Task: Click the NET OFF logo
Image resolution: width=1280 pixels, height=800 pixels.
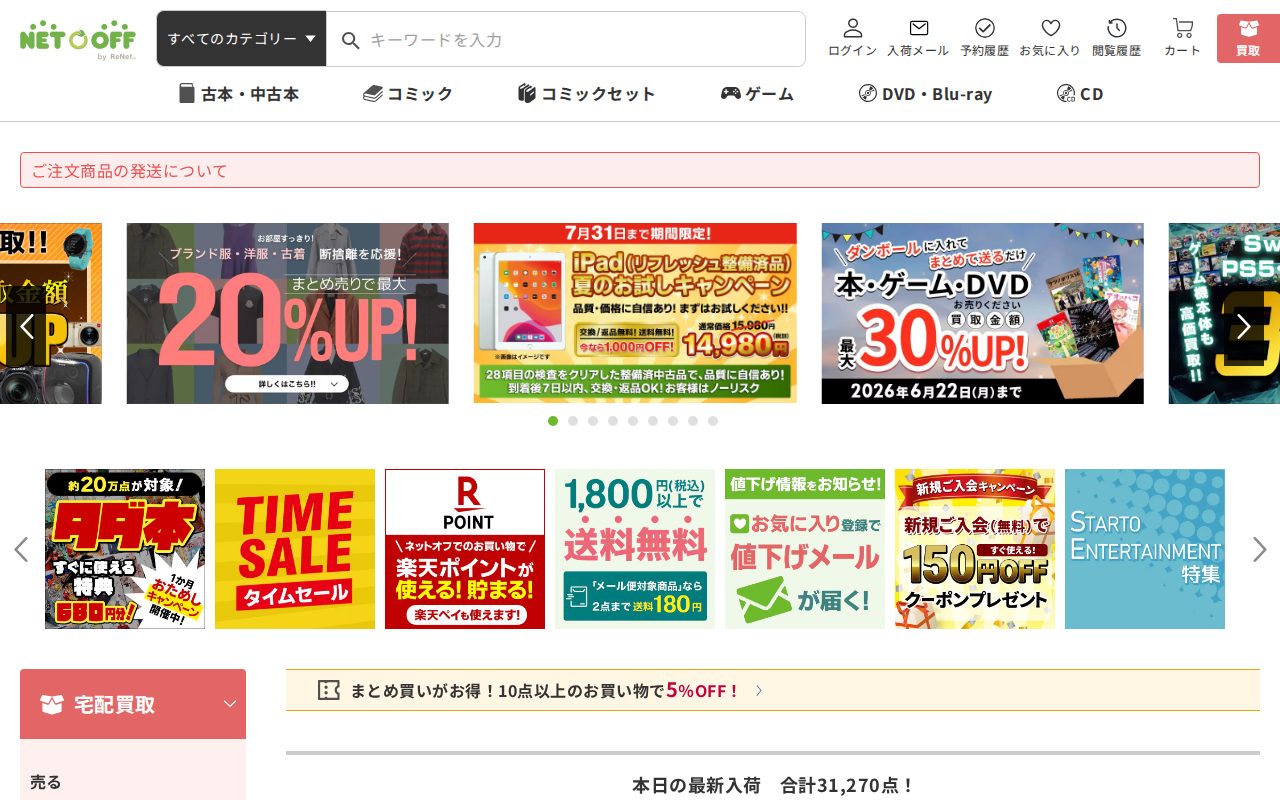Action: point(77,39)
